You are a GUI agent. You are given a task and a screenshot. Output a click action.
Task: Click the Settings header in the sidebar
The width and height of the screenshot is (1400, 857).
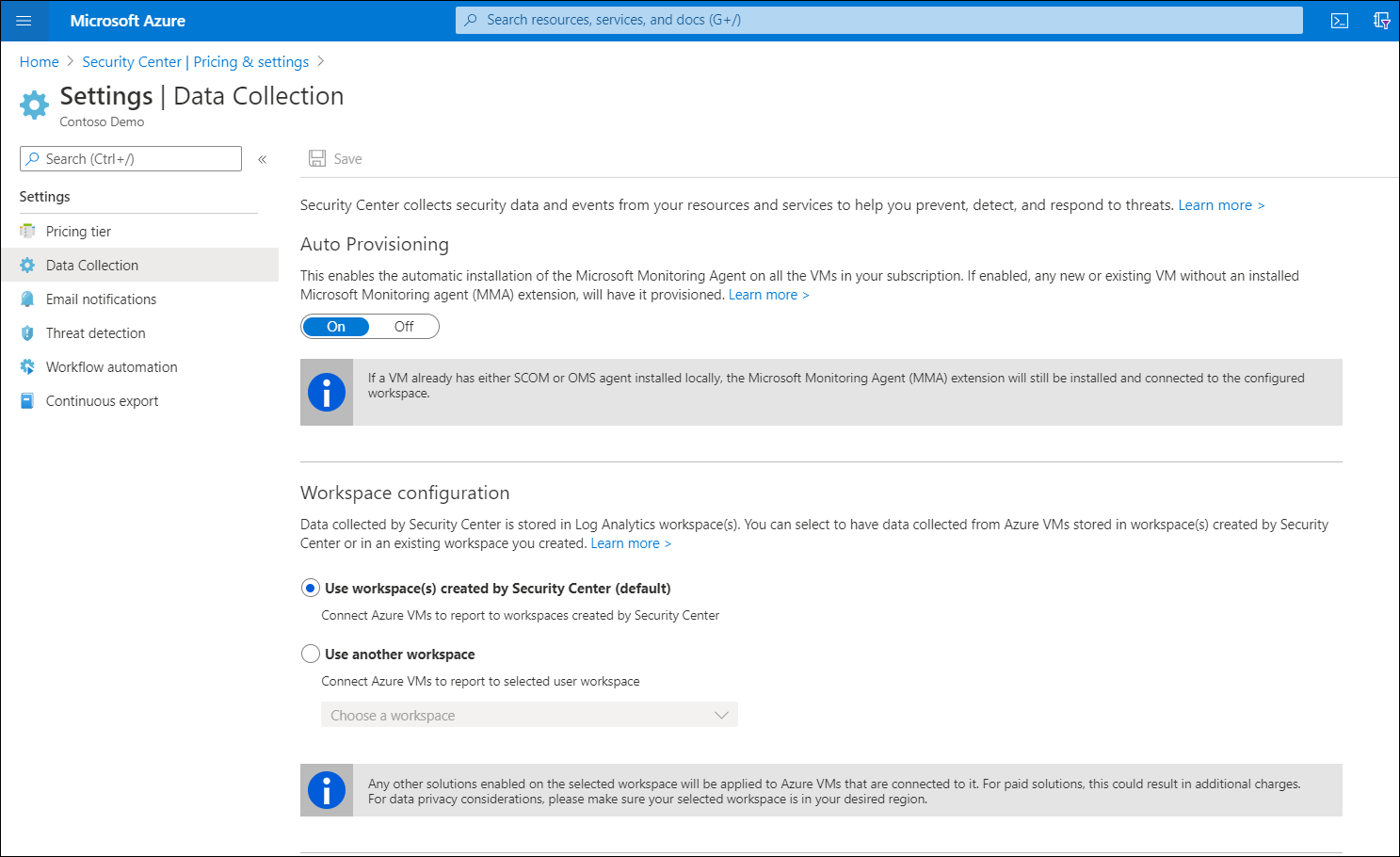(44, 197)
